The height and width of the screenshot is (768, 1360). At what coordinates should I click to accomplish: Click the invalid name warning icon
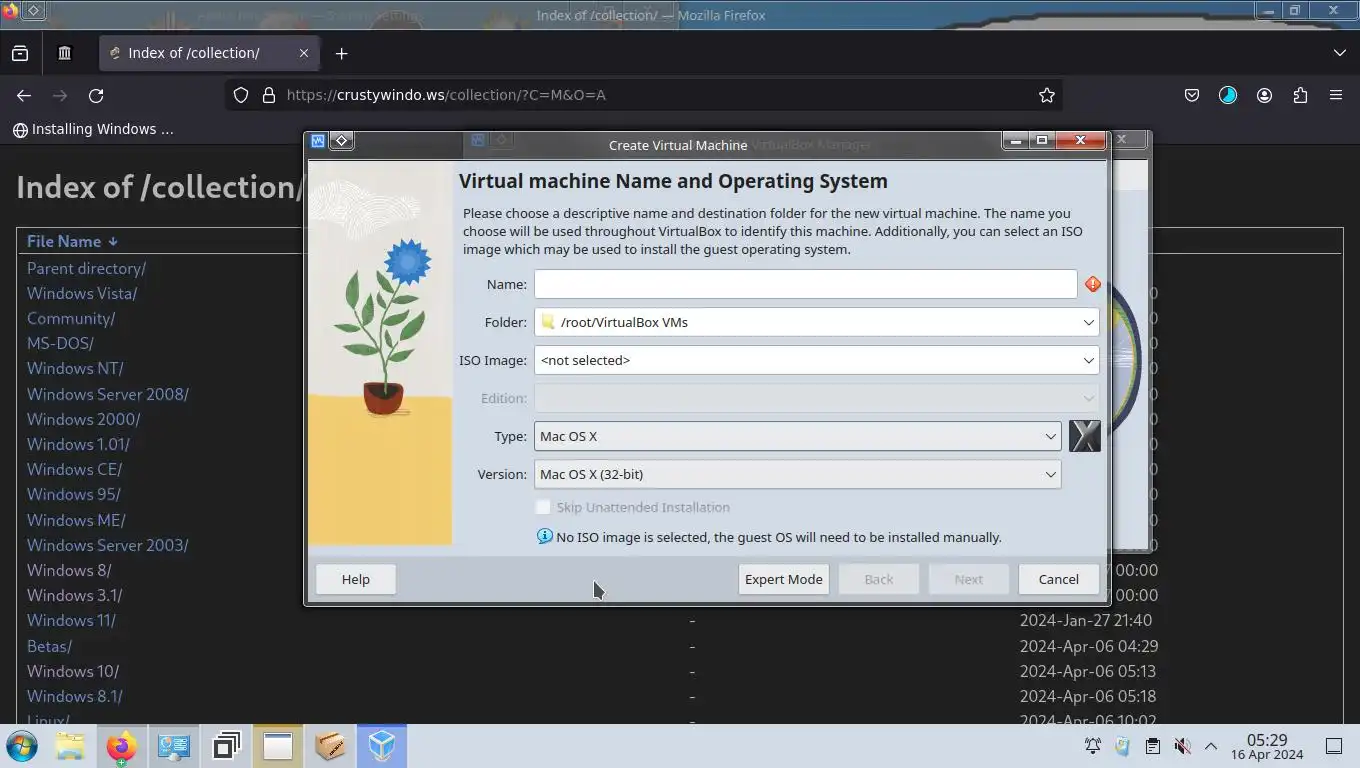tap(1093, 284)
